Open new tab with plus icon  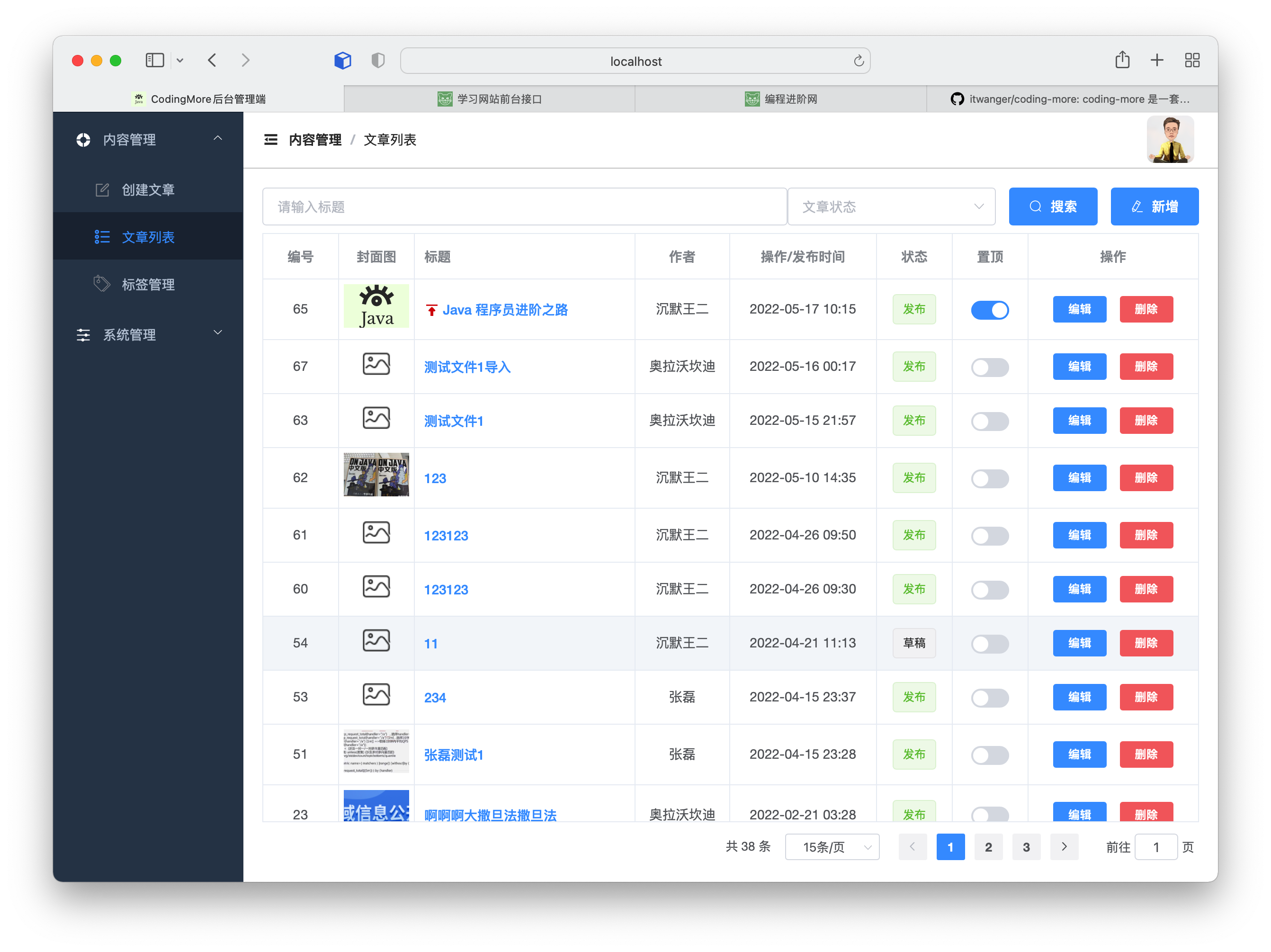(x=1157, y=60)
